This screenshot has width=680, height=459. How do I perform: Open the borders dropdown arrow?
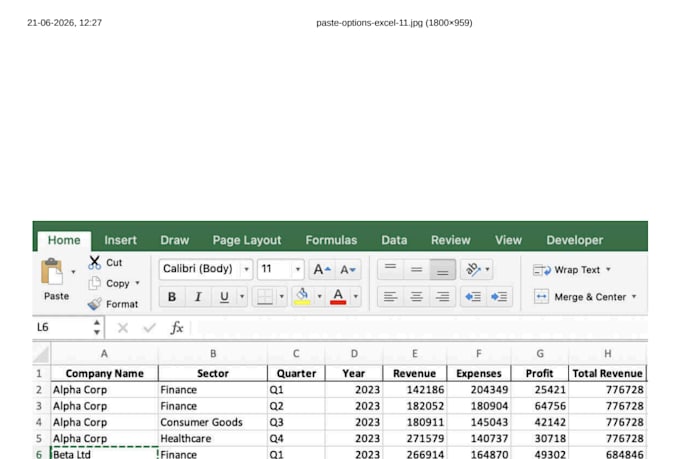pyautogui.click(x=281, y=297)
